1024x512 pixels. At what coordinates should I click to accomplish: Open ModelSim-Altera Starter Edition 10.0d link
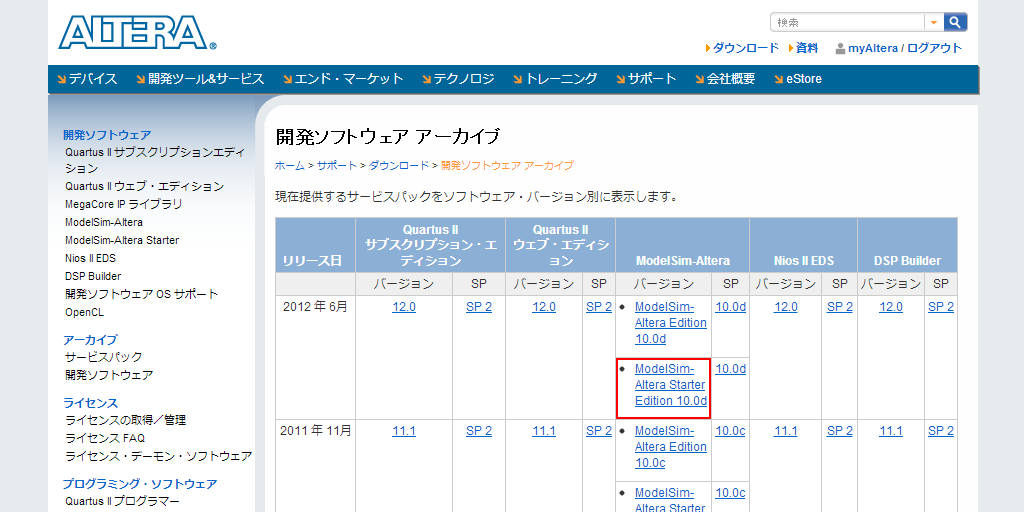(x=671, y=385)
